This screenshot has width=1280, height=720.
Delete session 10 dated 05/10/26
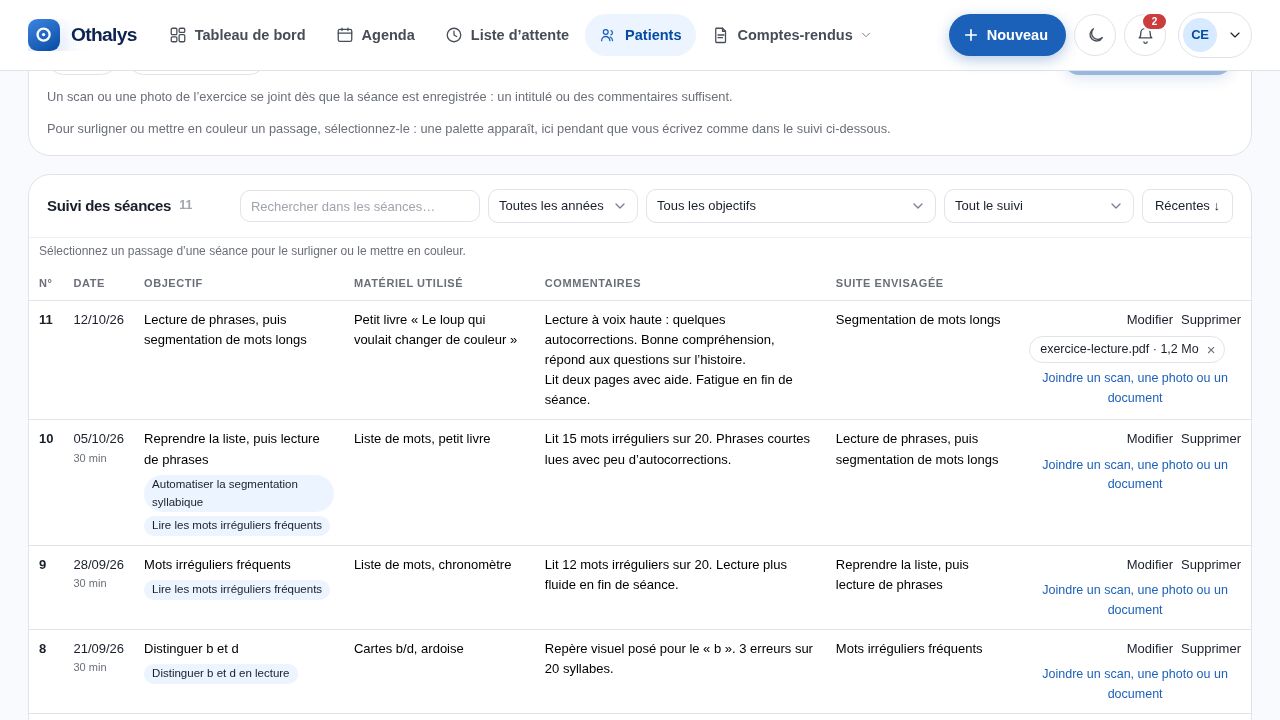[1211, 439]
